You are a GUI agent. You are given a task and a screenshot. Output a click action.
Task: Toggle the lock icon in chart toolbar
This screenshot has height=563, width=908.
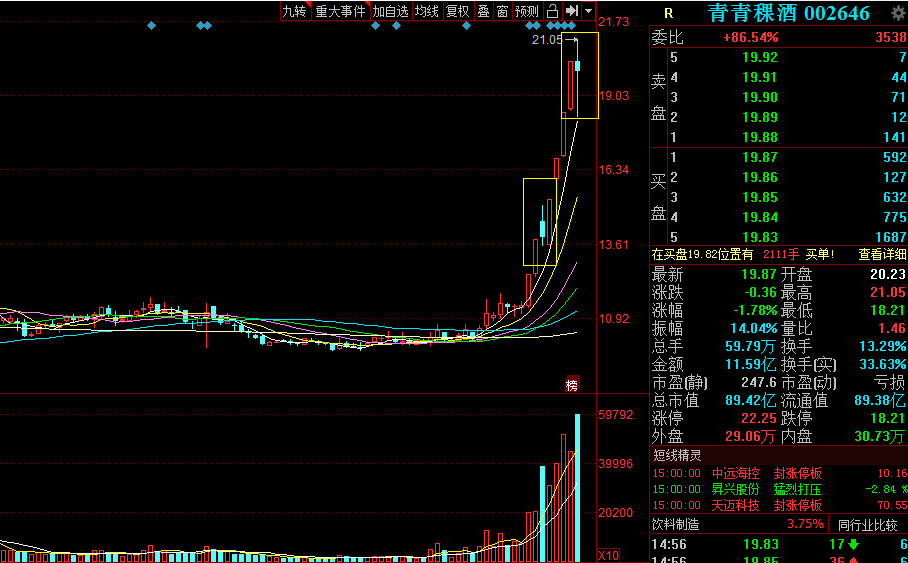552,11
